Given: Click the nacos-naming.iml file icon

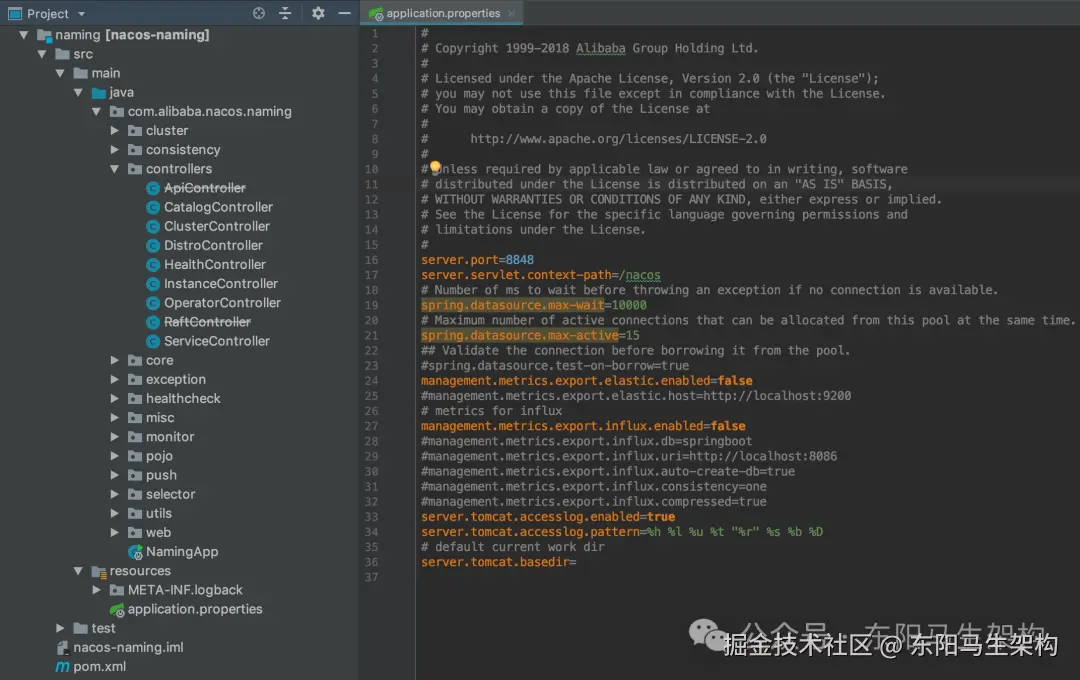Looking at the screenshot, I should (x=63, y=648).
